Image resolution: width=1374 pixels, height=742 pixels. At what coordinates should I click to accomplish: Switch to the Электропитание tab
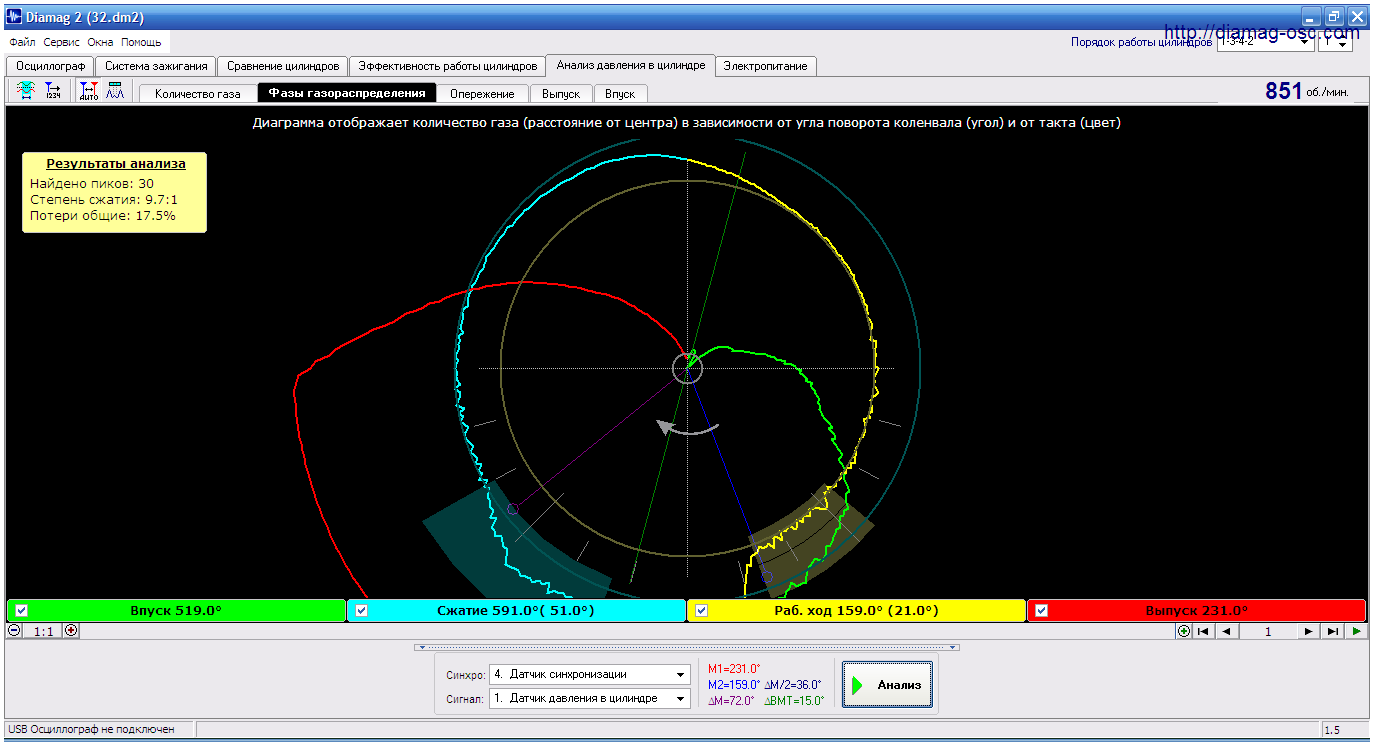768,66
